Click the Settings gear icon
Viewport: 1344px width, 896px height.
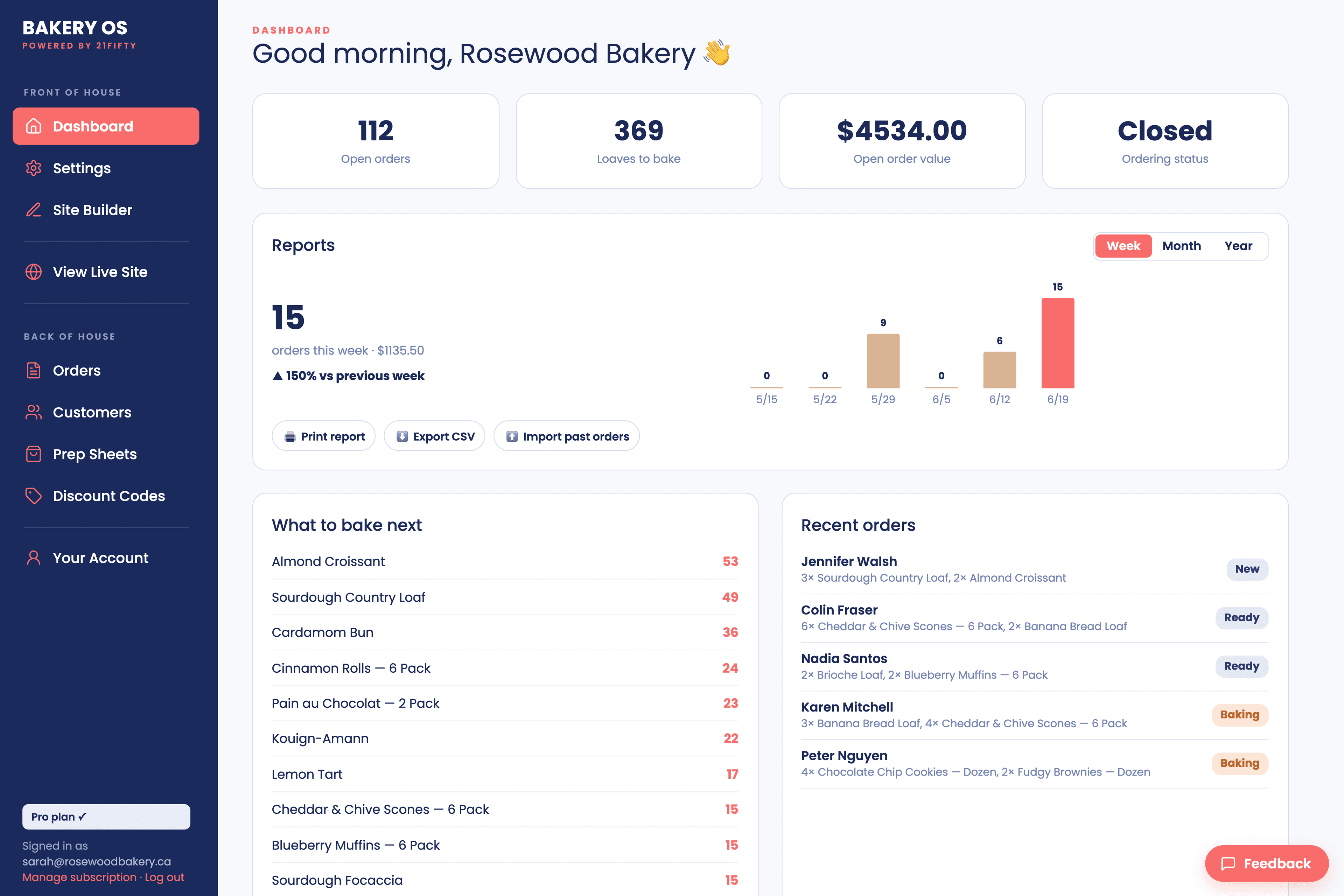pos(34,168)
